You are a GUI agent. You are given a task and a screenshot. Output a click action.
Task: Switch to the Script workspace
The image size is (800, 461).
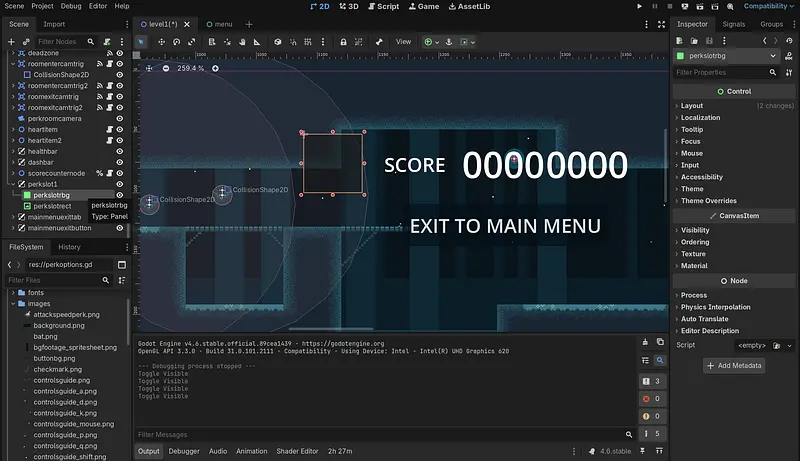383,6
